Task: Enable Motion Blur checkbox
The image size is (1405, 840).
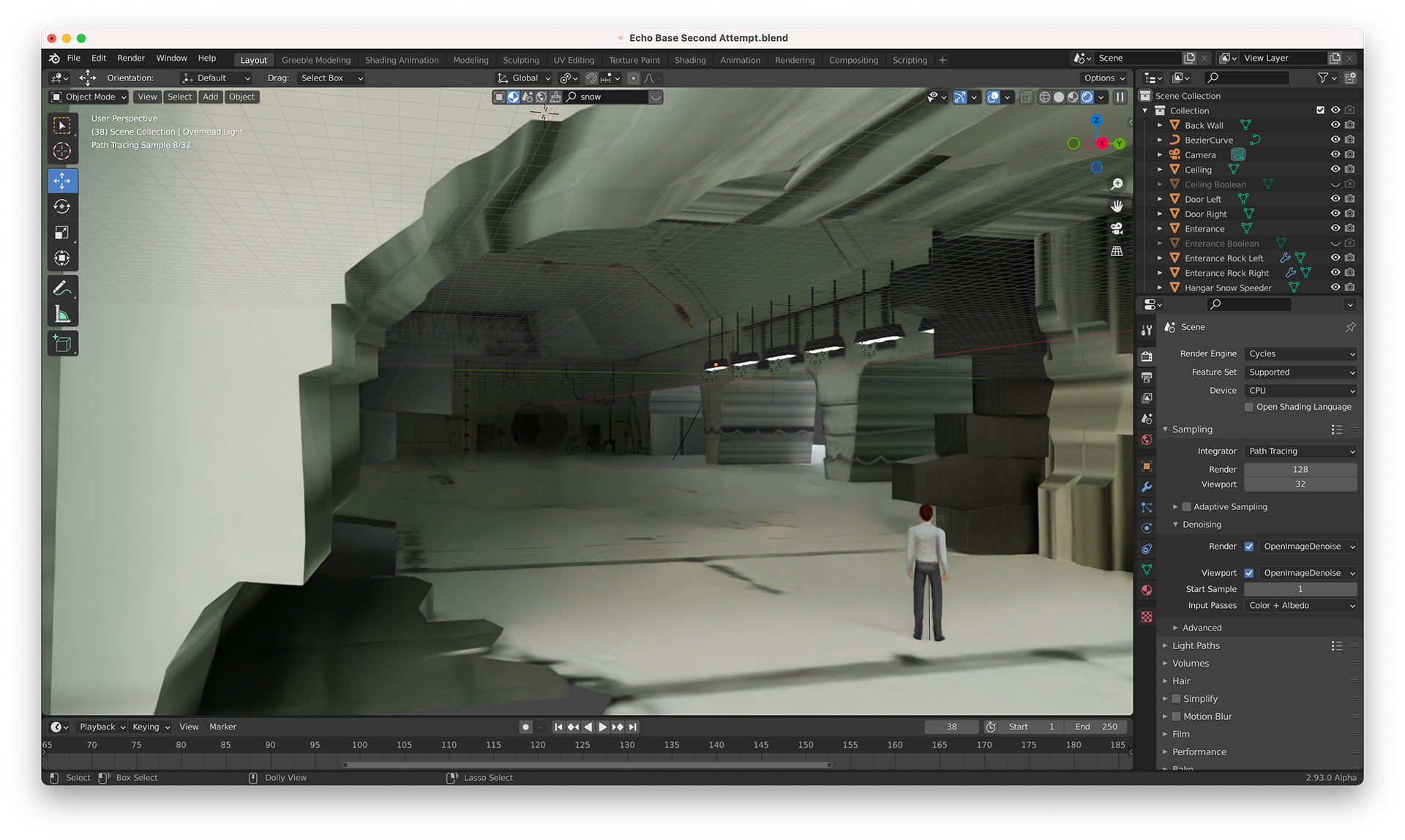Action: 1176,716
